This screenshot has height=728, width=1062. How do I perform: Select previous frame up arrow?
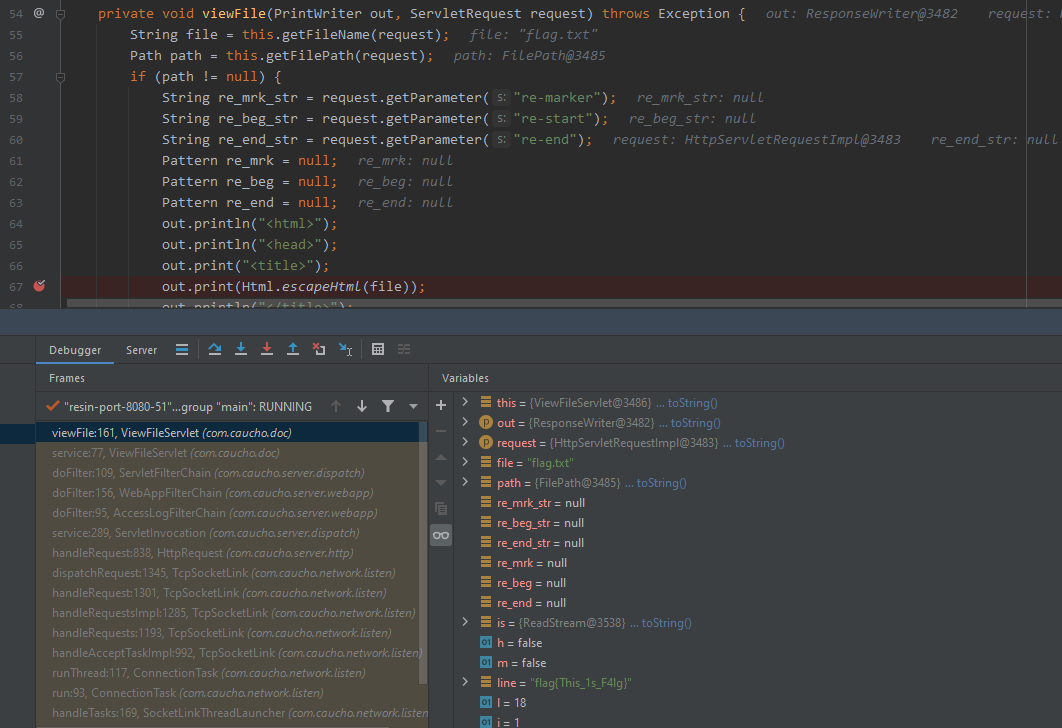click(x=336, y=406)
